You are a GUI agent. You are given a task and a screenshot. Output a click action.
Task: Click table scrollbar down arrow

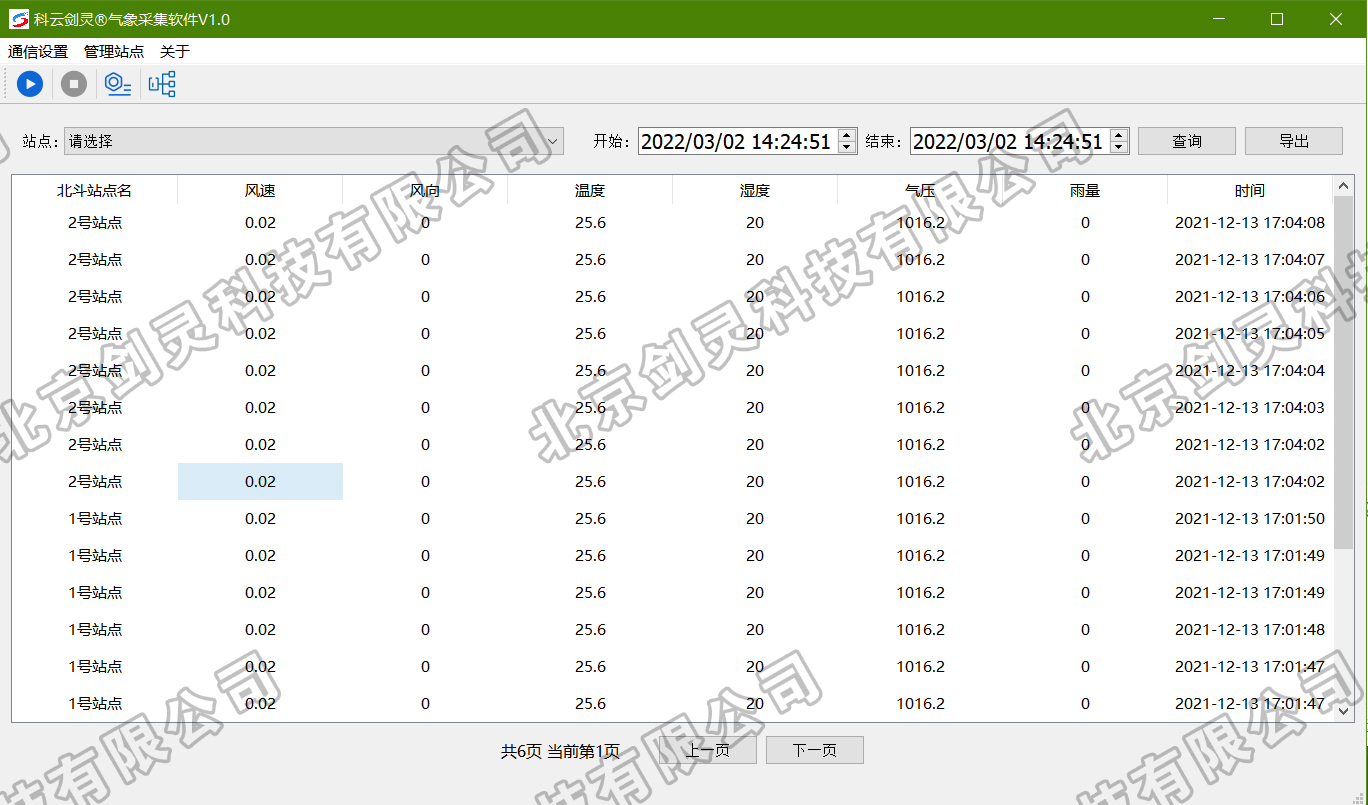[1343, 710]
